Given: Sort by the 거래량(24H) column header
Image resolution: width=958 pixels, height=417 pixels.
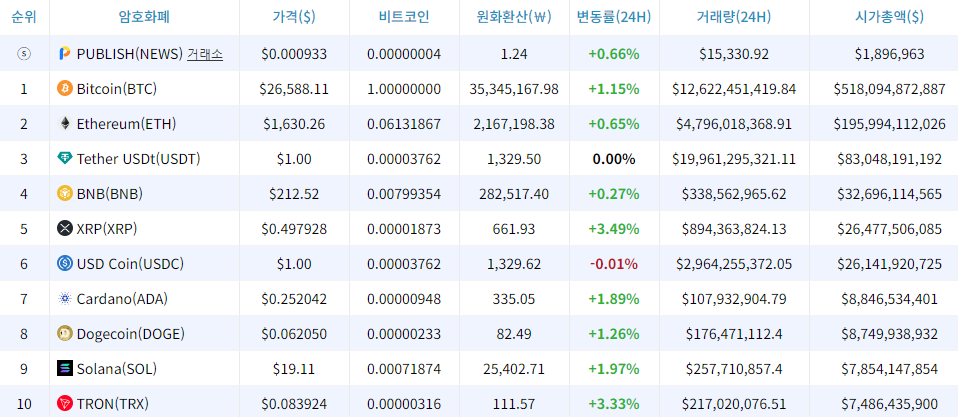Looking at the screenshot, I should (x=734, y=17).
